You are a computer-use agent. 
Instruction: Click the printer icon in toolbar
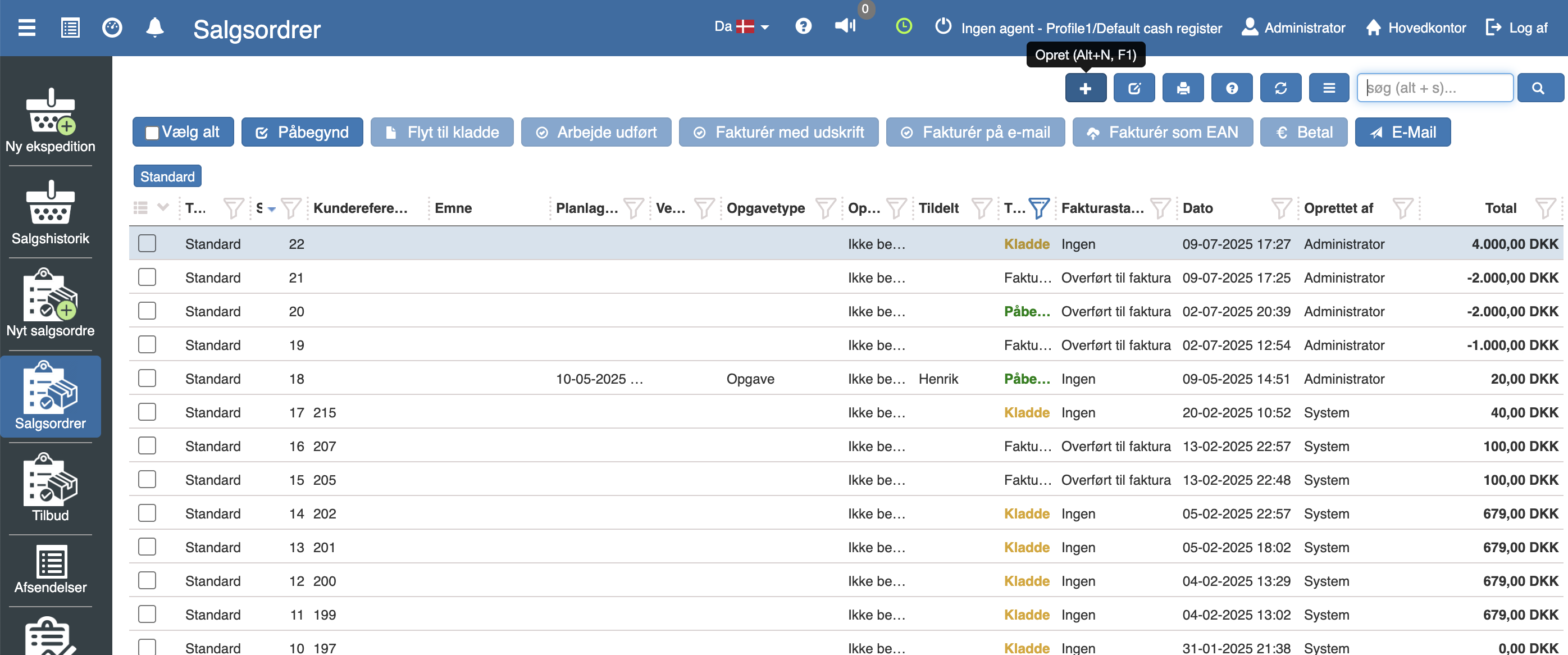pyautogui.click(x=1182, y=88)
